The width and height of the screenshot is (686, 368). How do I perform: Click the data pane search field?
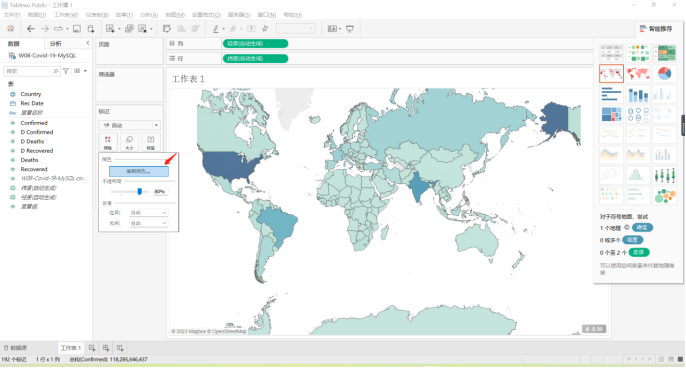pos(31,71)
